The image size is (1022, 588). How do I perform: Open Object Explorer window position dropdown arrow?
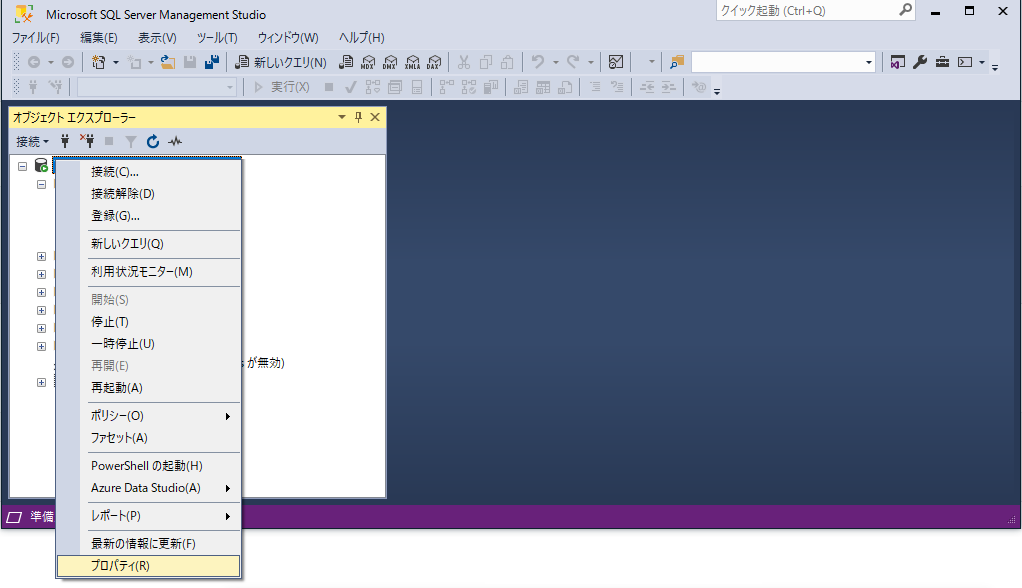coord(342,117)
